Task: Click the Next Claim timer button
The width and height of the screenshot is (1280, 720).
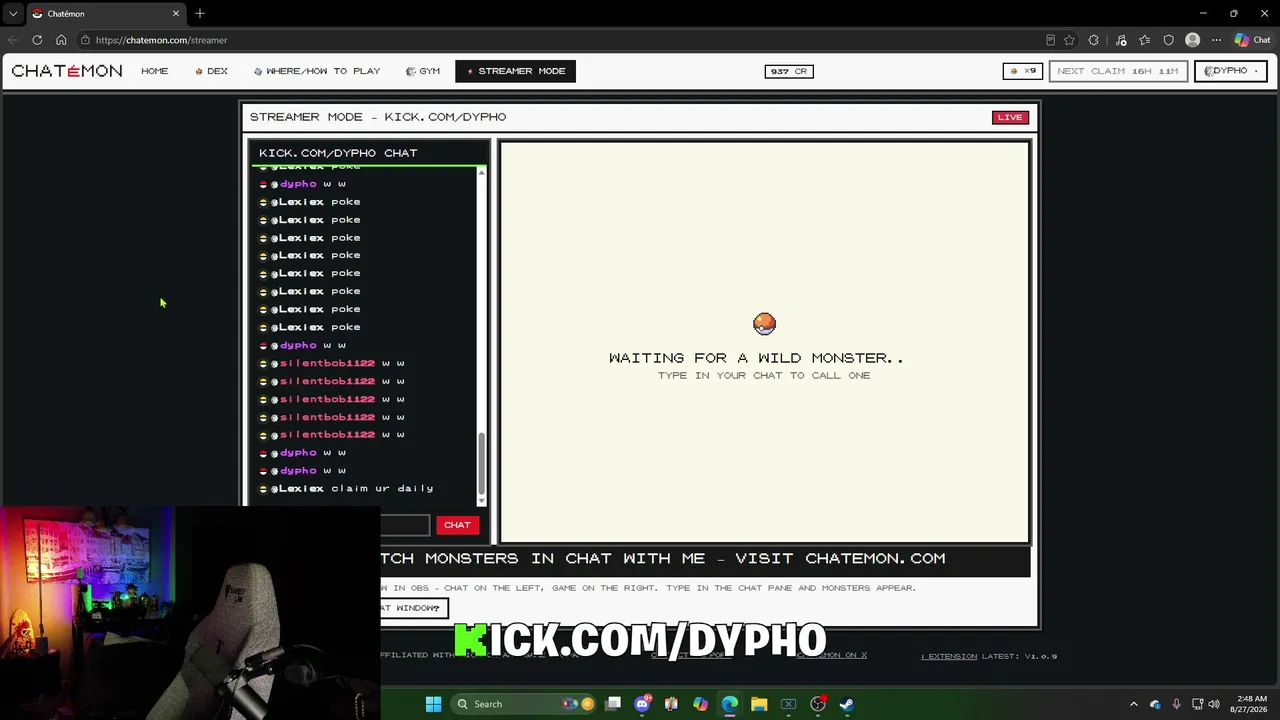Action: [1118, 71]
